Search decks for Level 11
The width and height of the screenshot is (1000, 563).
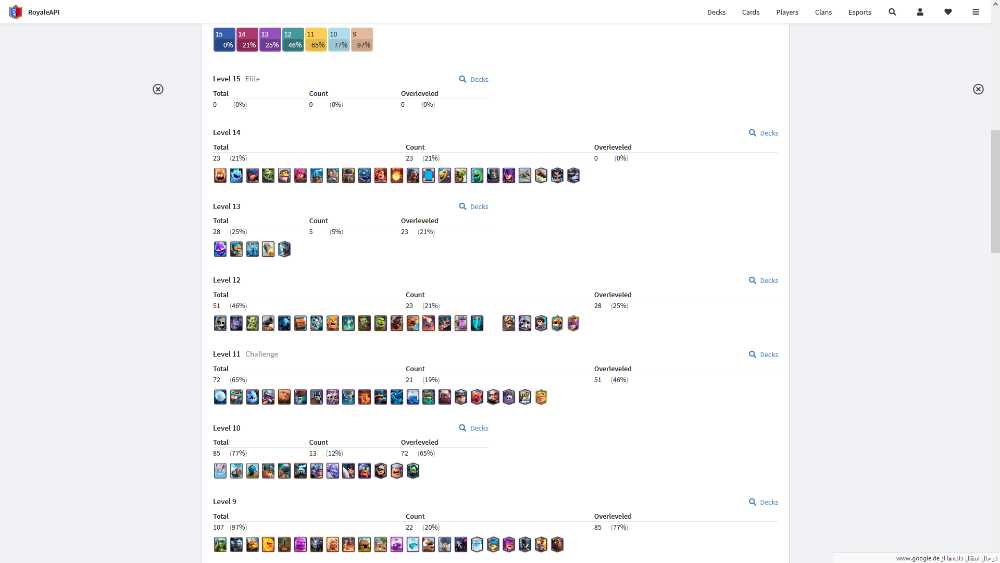(763, 355)
